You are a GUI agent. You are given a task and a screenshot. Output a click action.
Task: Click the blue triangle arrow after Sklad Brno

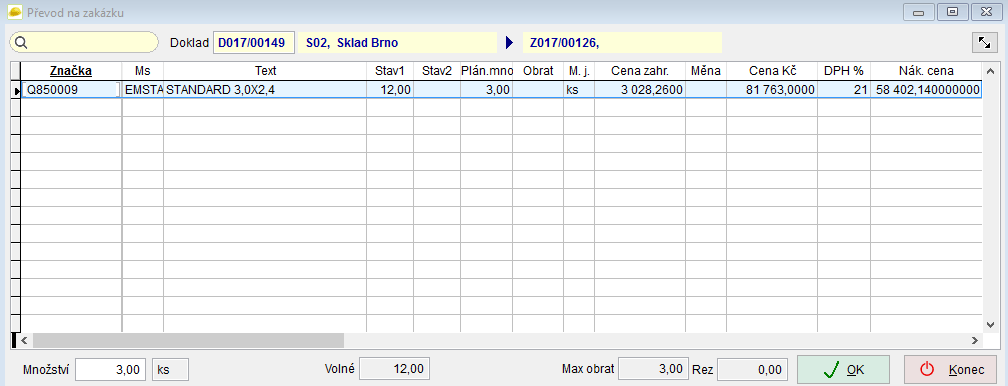click(510, 43)
